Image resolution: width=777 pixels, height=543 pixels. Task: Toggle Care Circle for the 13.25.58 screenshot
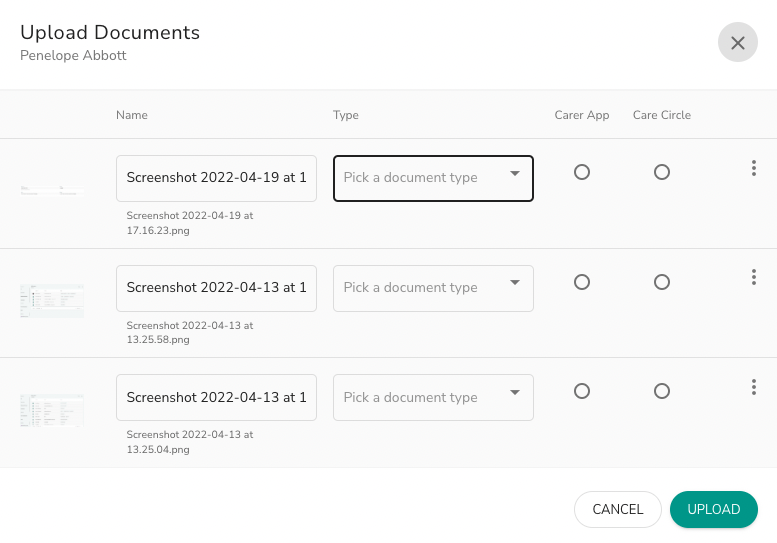click(662, 282)
